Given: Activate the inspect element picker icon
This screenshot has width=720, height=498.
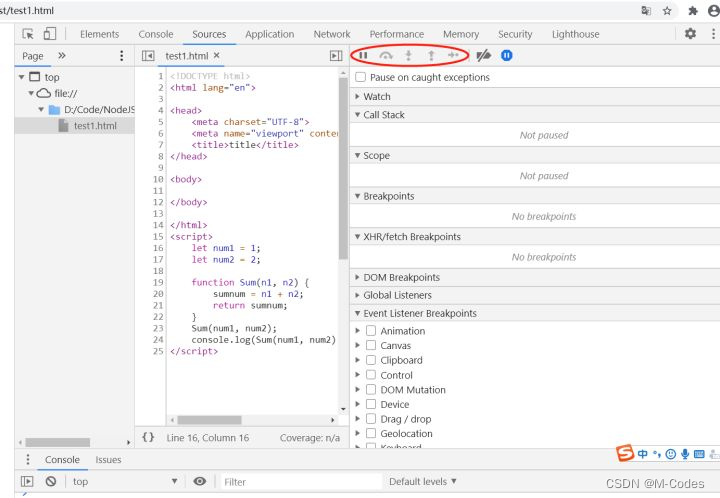Looking at the screenshot, I should click(x=28, y=34).
